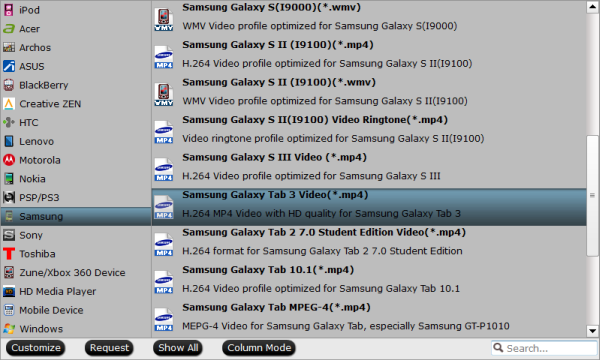
Task: Switch to Column Mode
Action: click(x=259, y=348)
